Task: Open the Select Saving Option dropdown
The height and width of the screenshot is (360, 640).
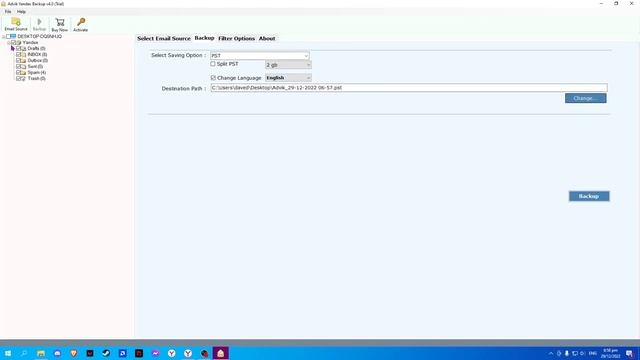Action: click(260, 56)
